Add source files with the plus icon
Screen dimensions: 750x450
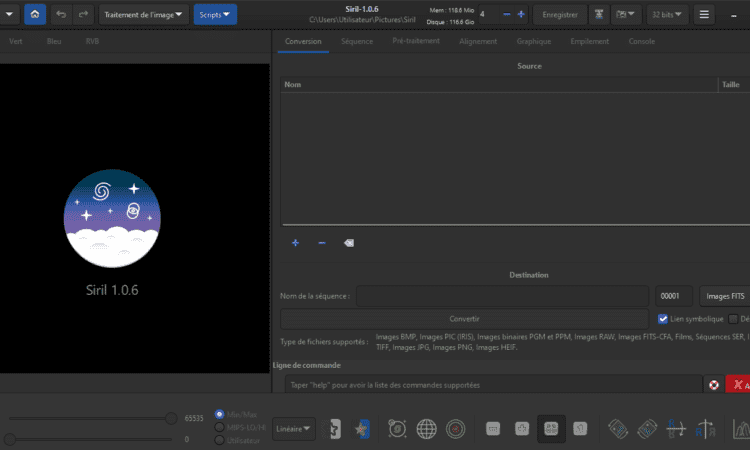295,243
